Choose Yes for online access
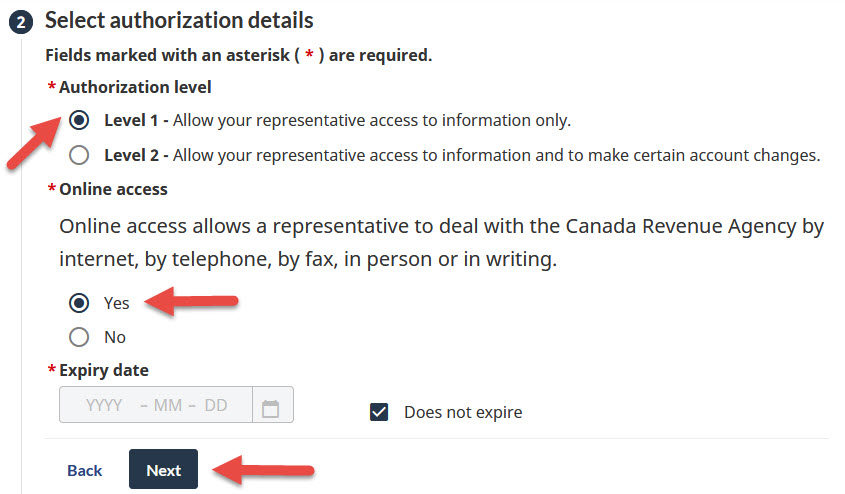 (x=79, y=303)
